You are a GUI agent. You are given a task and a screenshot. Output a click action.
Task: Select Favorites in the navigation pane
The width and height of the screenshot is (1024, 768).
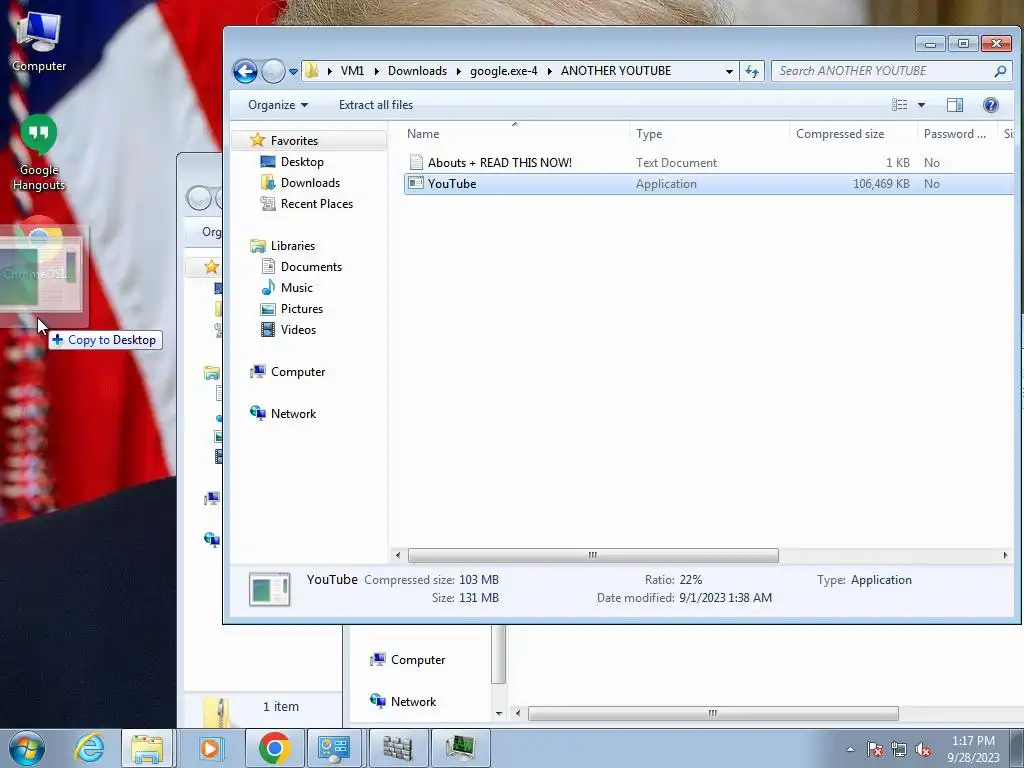click(x=294, y=140)
